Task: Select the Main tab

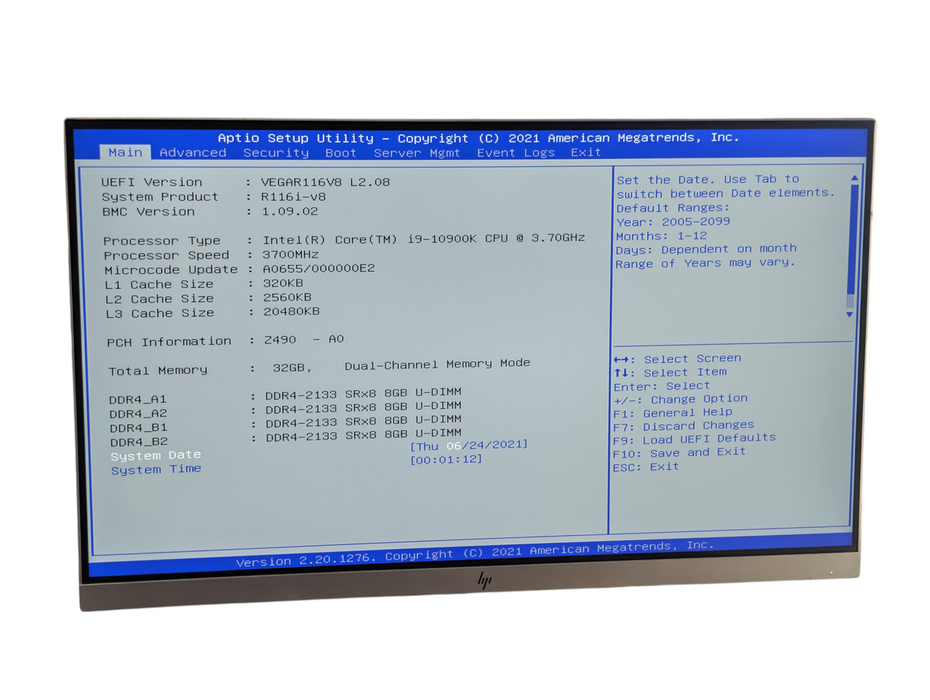Action: 125,152
